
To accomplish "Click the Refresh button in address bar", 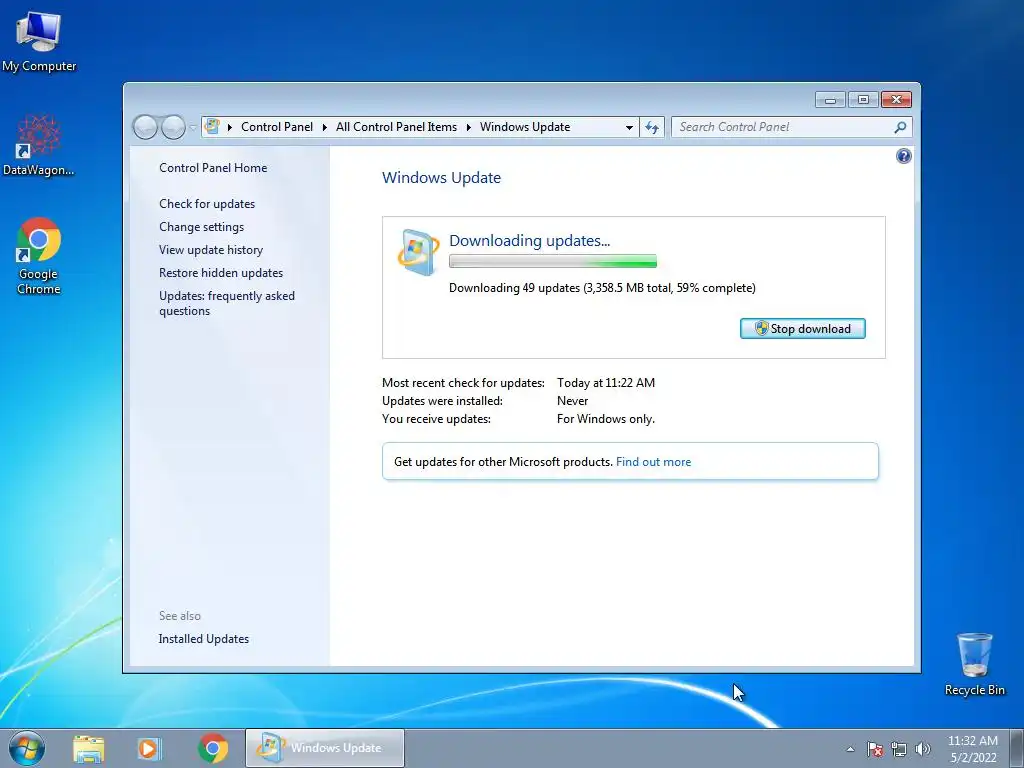I will tap(652, 127).
